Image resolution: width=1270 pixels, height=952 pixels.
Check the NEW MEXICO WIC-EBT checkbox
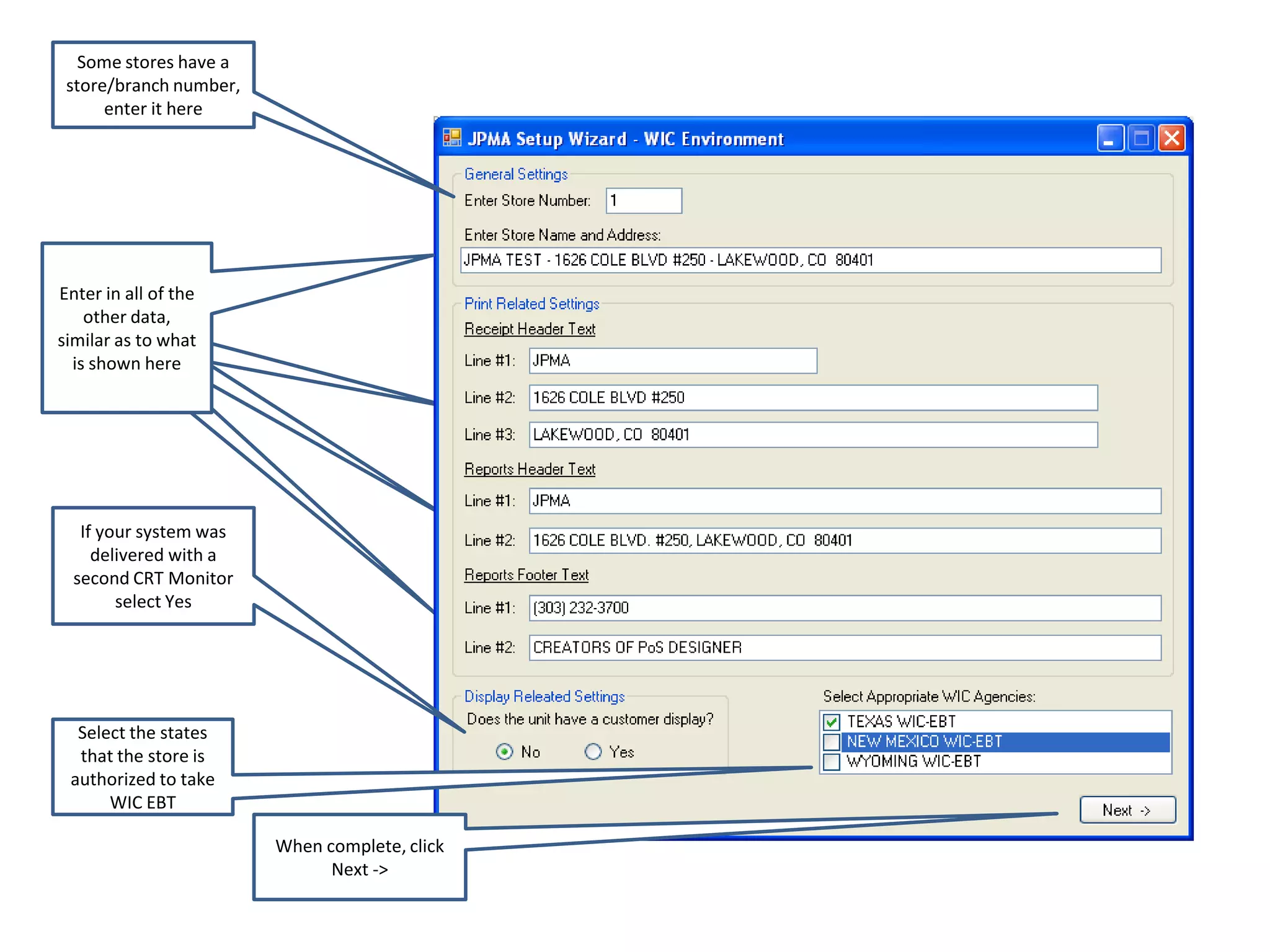(832, 742)
